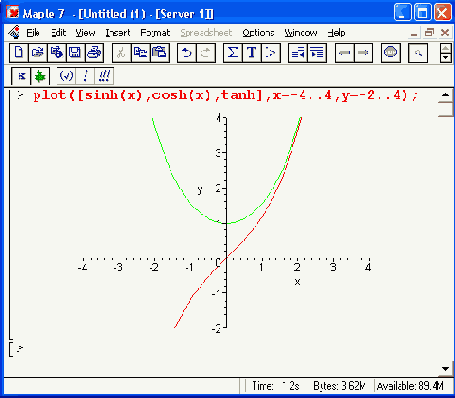The width and height of the screenshot is (455, 398).
Task: Click the plot command input line
Action: click(225, 96)
